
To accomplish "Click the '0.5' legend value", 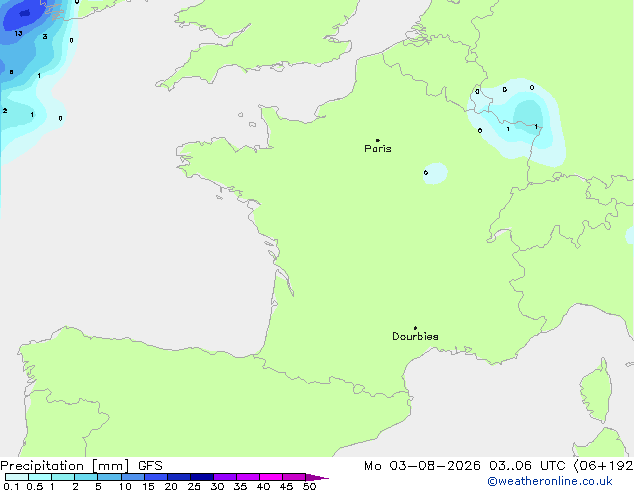I will 35,486.
